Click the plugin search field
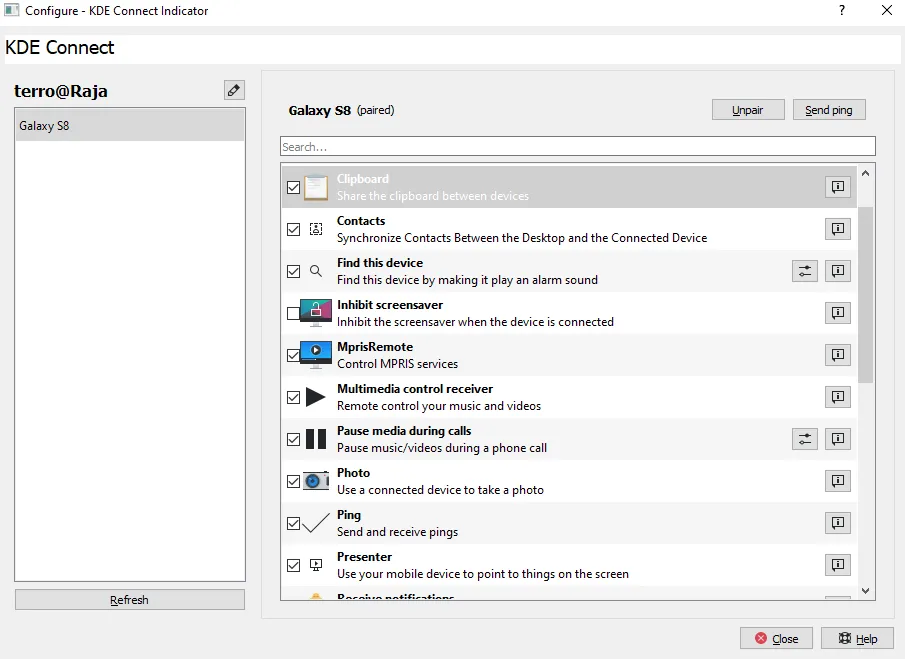Image resolution: width=905 pixels, height=659 pixels. (x=577, y=147)
